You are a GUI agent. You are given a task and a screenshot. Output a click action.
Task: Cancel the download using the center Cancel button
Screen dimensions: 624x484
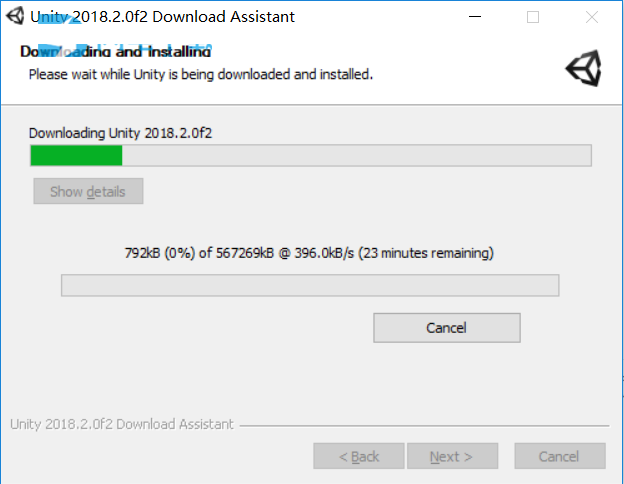click(447, 328)
